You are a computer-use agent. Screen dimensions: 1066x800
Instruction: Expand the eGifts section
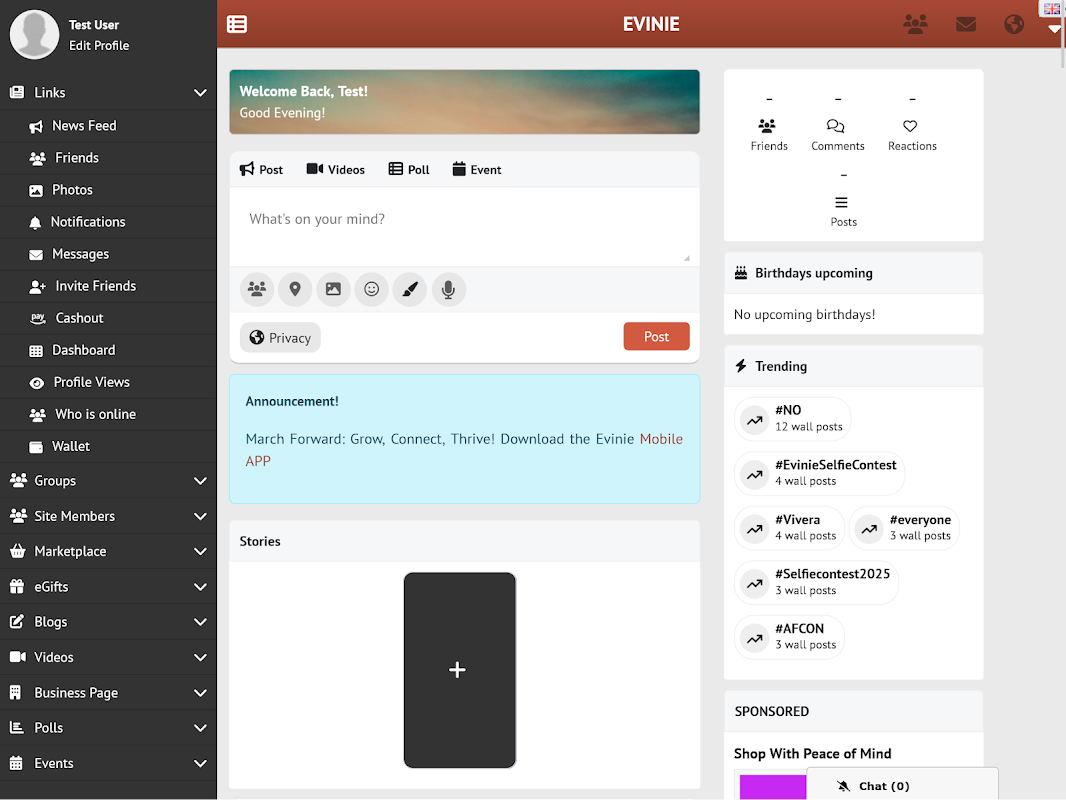109,587
